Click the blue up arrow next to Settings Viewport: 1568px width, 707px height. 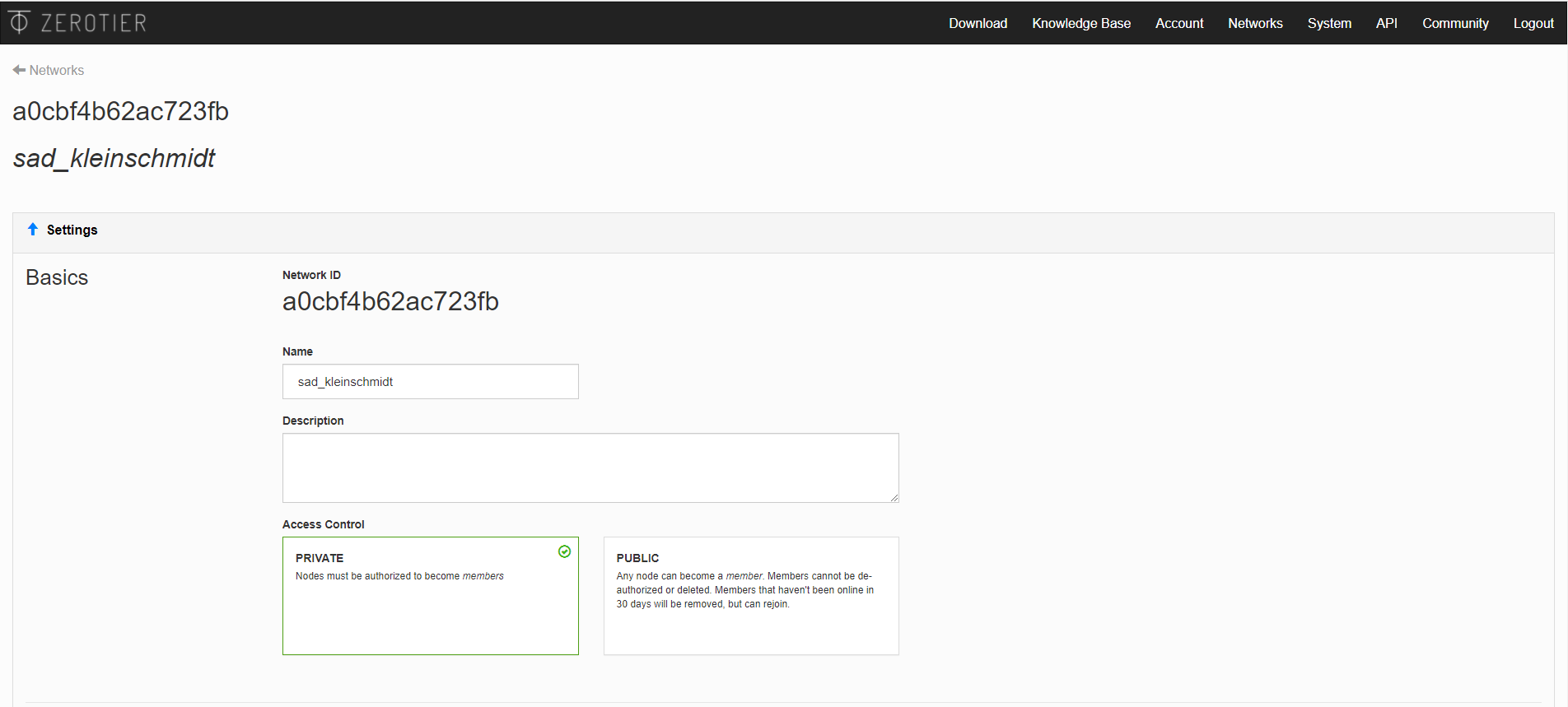click(33, 230)
